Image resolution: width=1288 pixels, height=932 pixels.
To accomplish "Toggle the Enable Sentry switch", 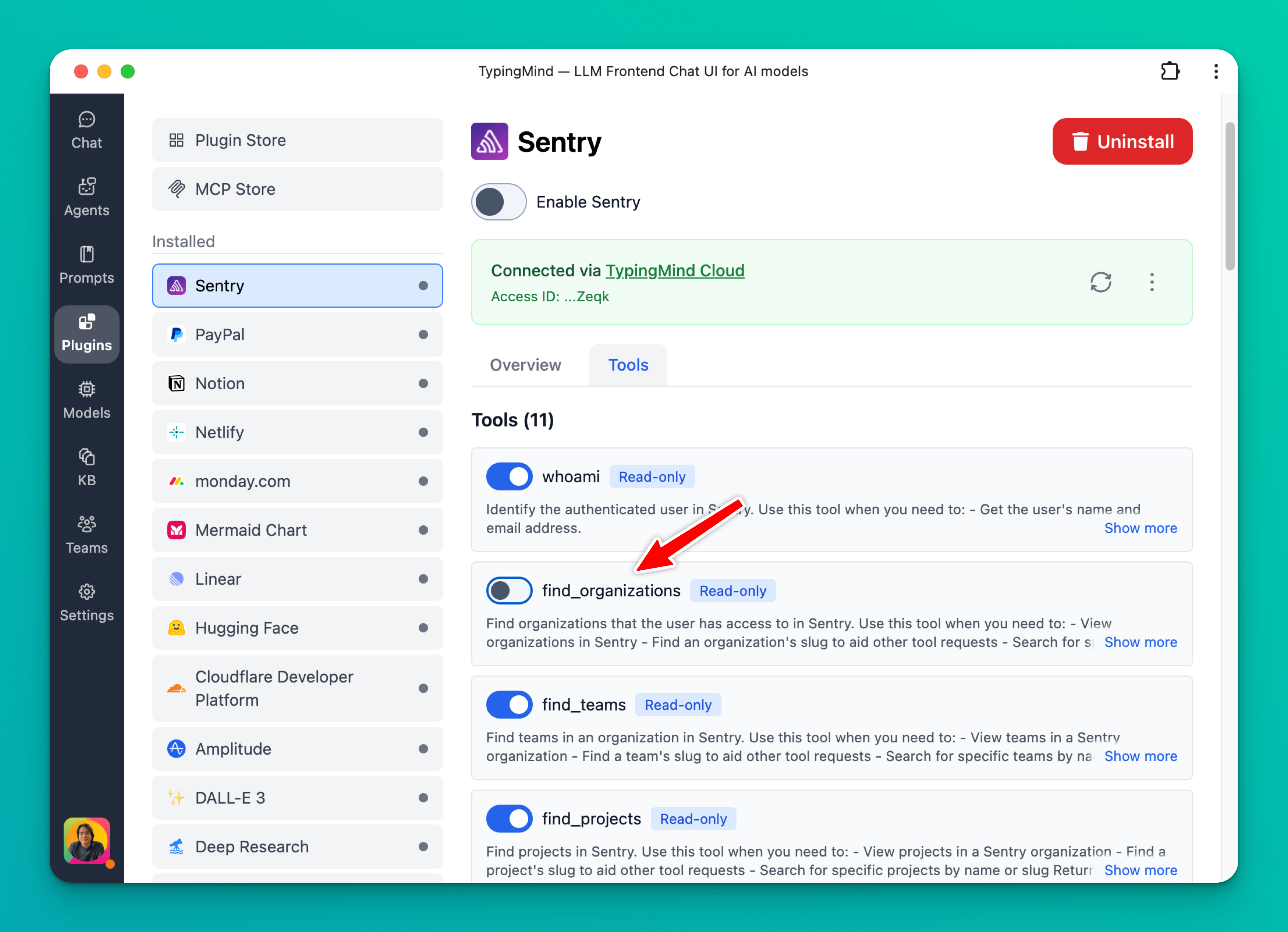I will click(498, 202).
